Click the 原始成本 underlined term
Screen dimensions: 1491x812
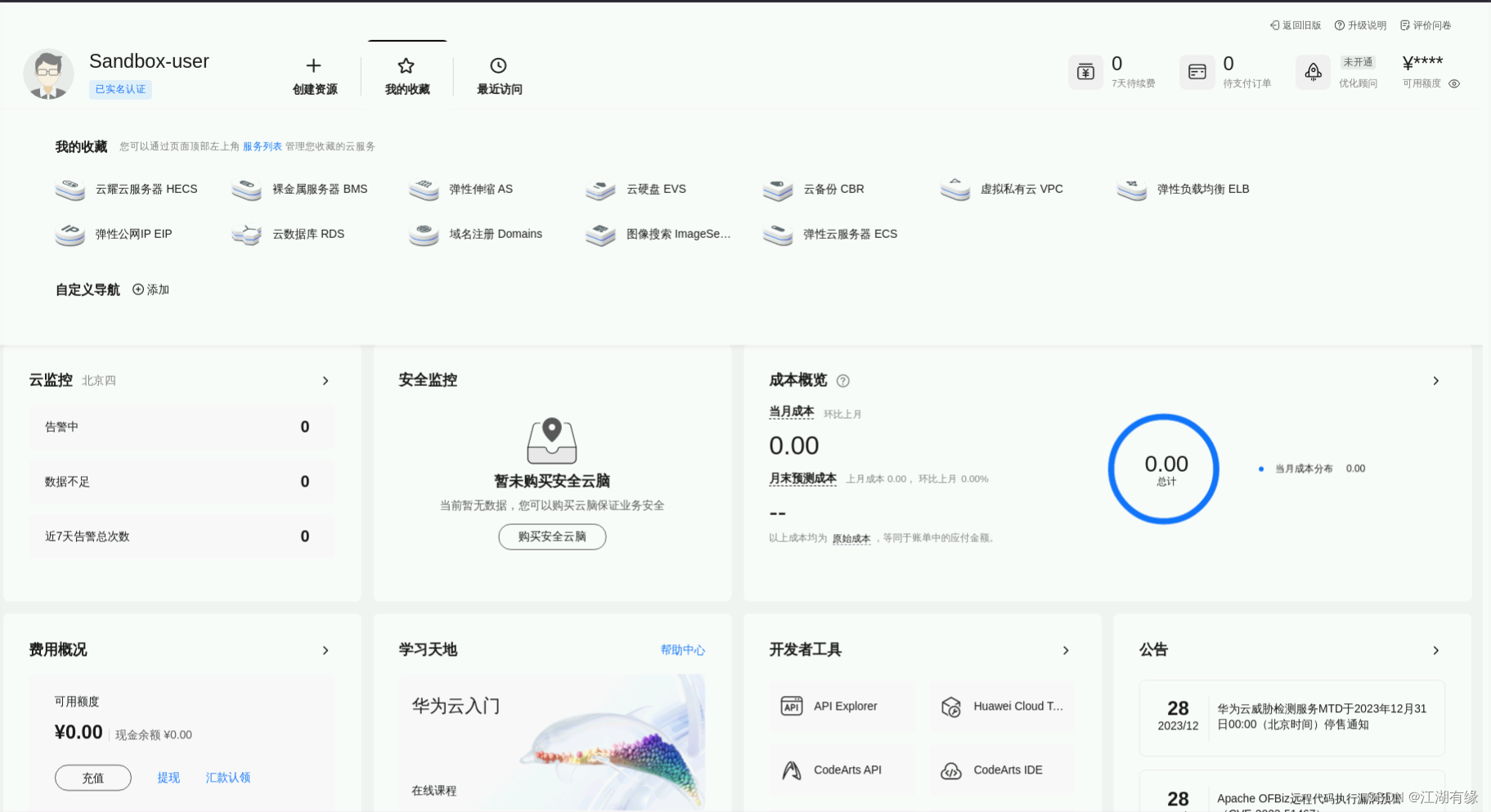click(851, 539)
